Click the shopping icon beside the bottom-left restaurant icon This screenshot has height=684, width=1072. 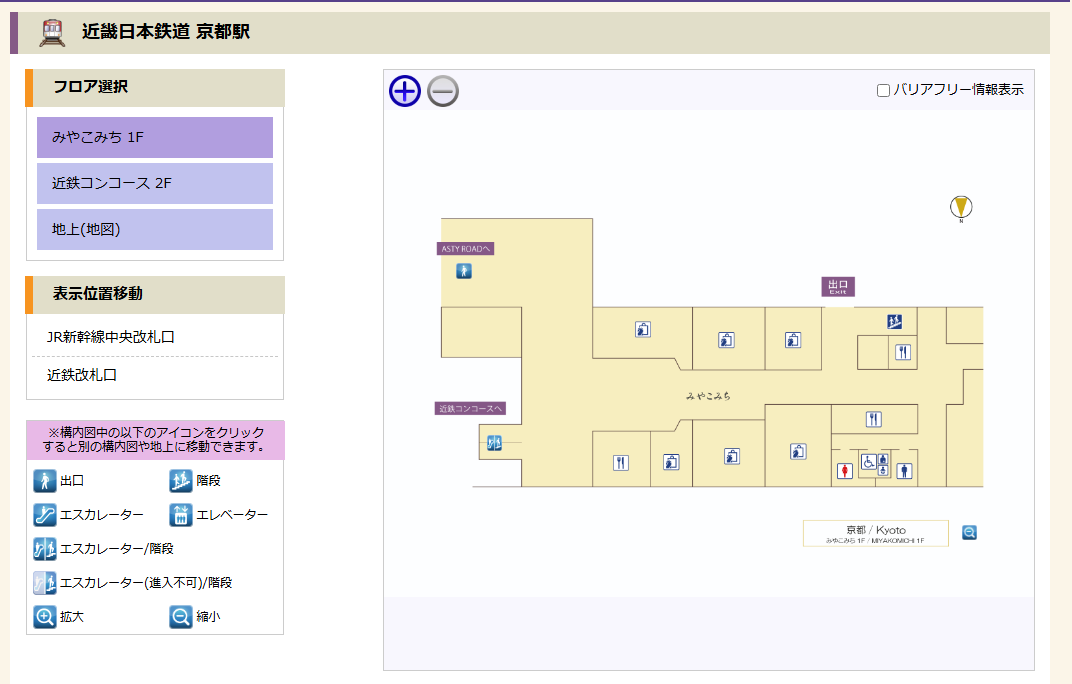(x=671, y=462)
